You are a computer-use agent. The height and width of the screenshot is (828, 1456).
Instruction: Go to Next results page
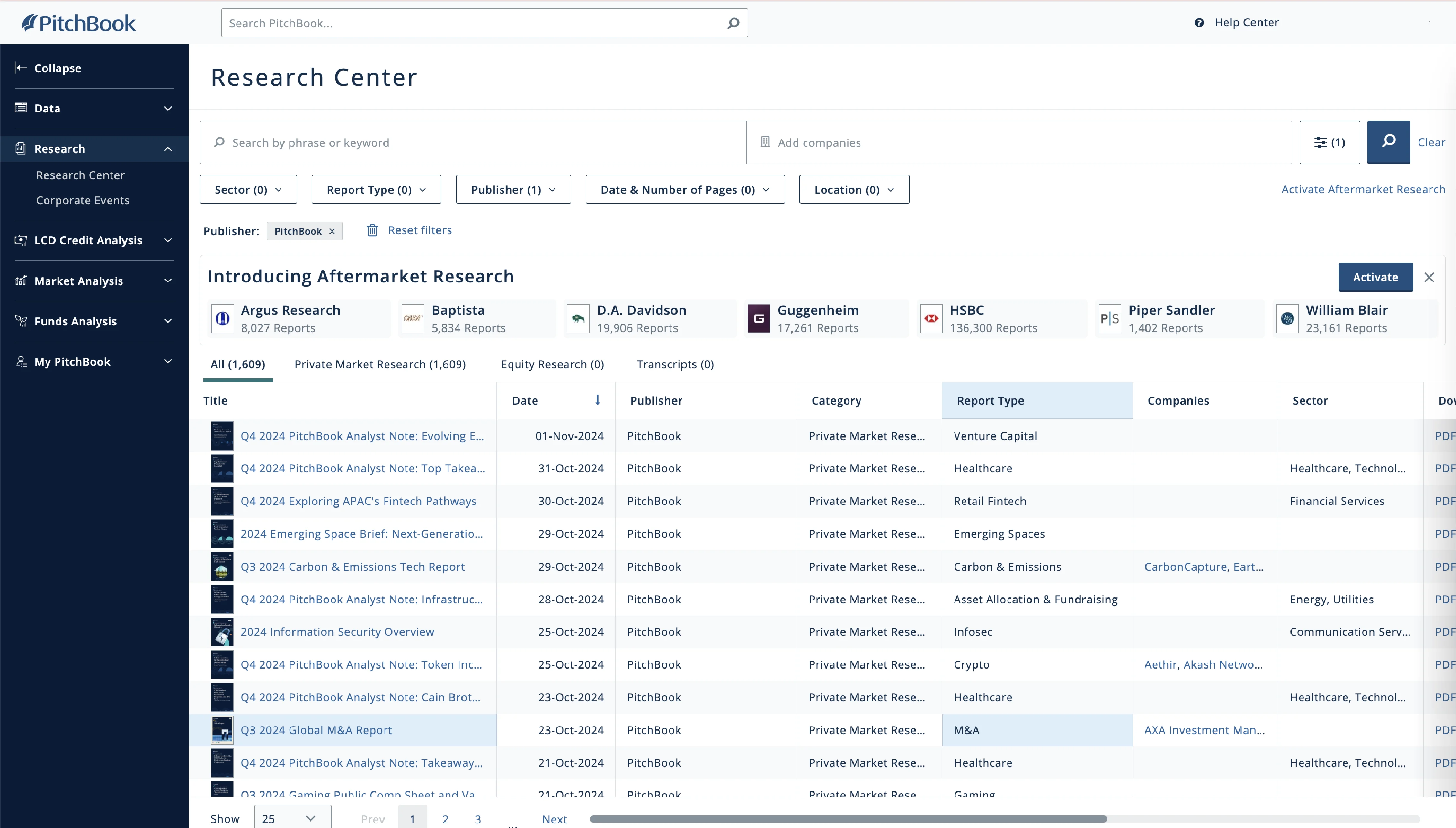[x=554, y=819]
